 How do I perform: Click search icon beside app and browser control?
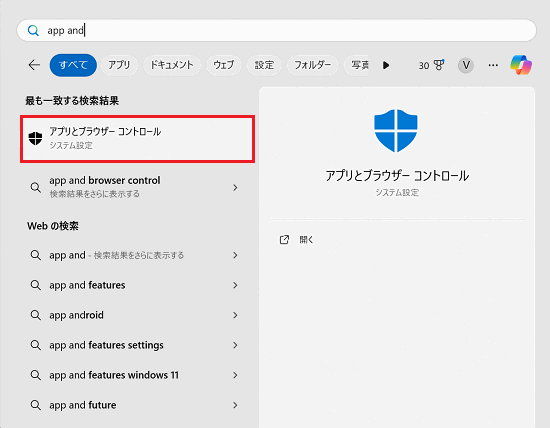[x=35, y=187]
